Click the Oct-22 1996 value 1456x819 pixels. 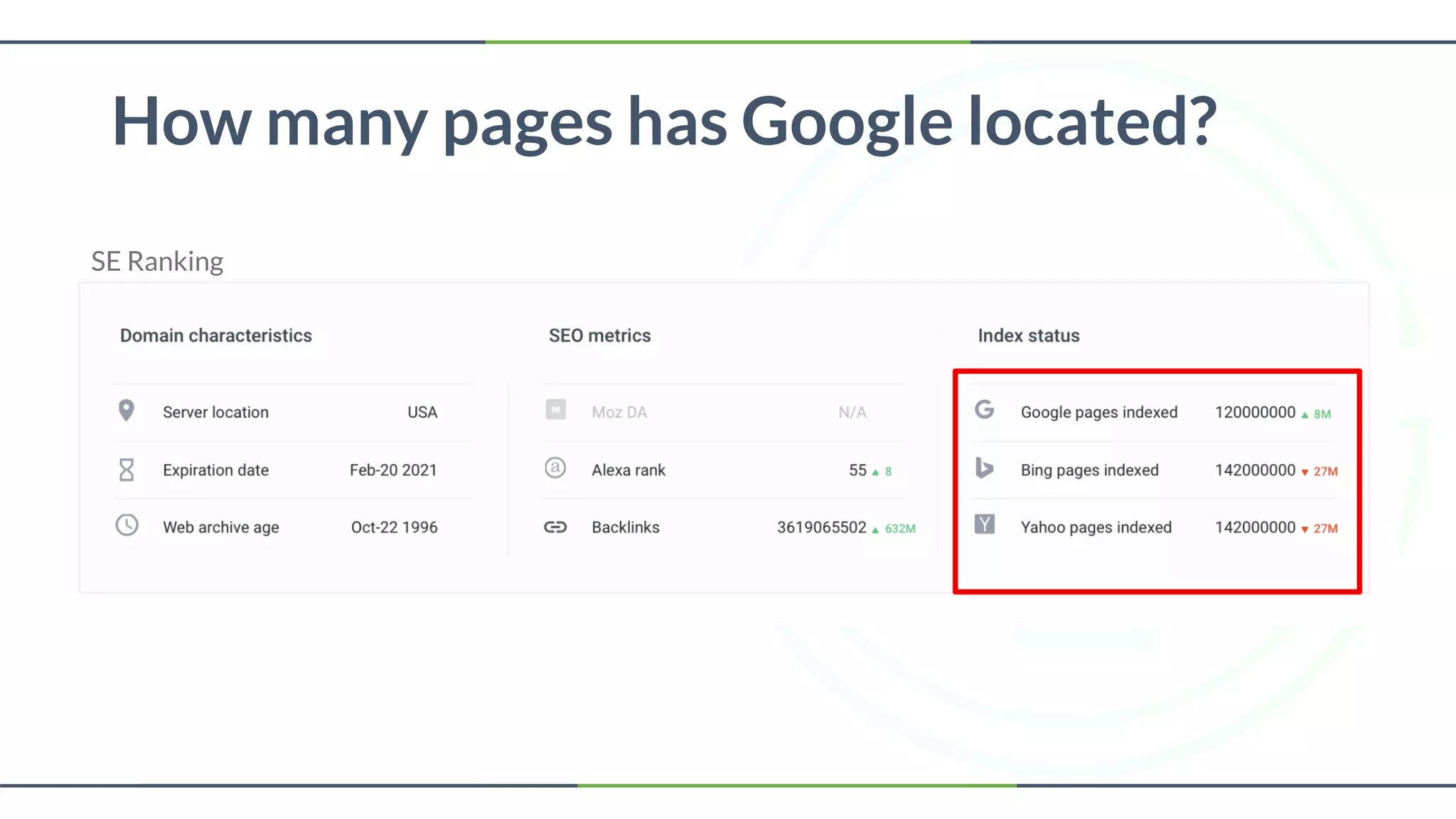395,528
